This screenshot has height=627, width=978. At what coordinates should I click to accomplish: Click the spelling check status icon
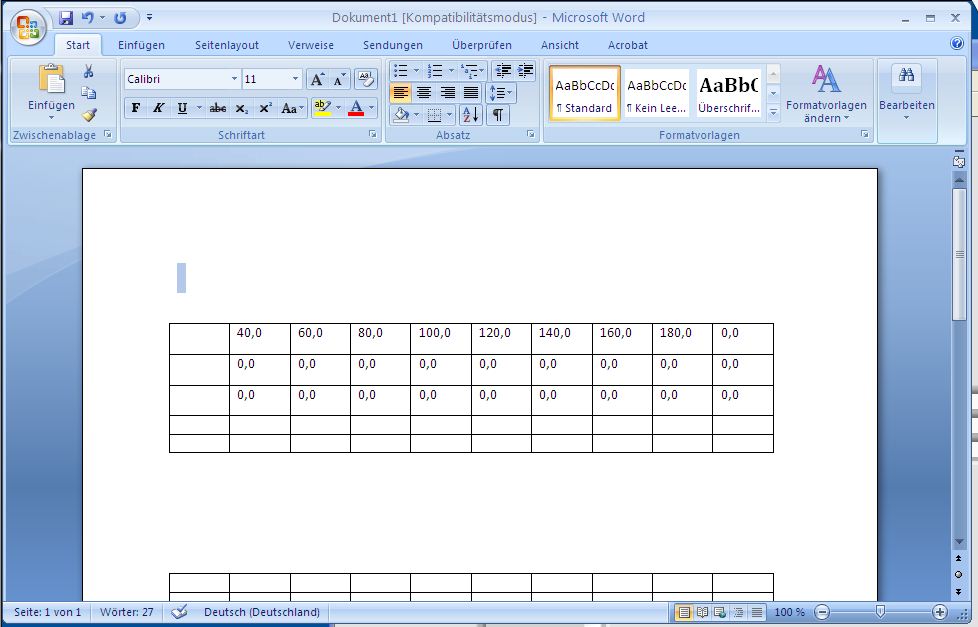[179, 611]
